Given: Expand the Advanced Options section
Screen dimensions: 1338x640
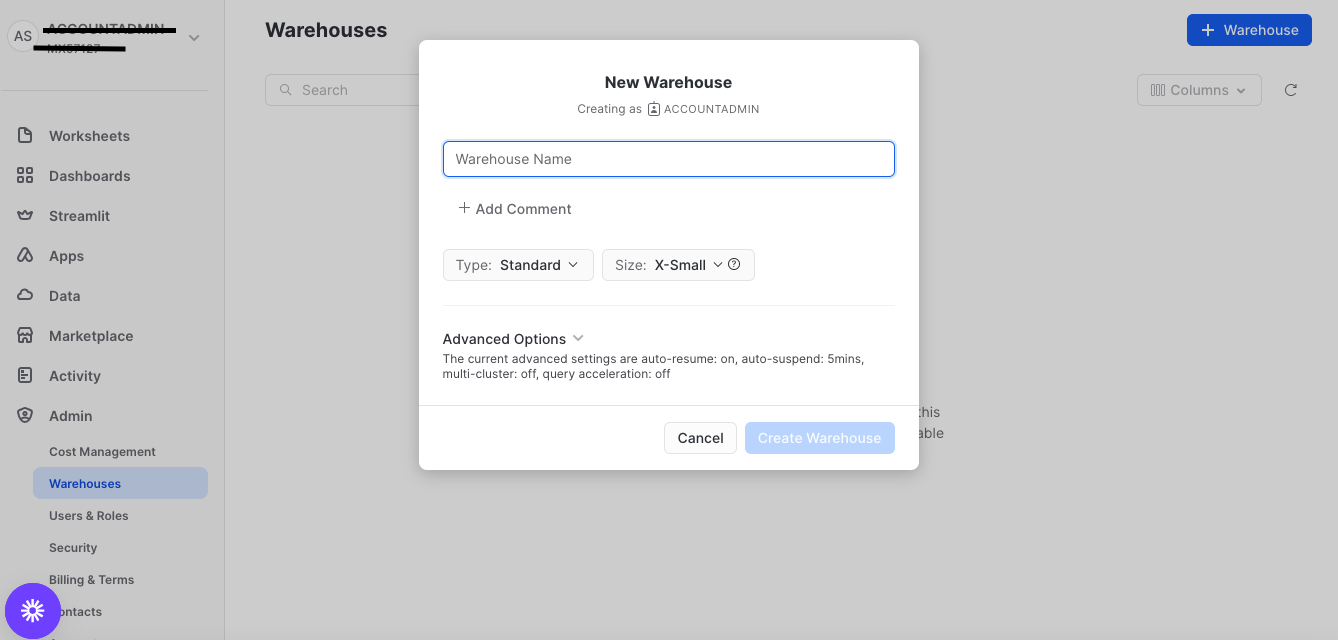Looking at the screenshot, I should [x=513, y=339].
